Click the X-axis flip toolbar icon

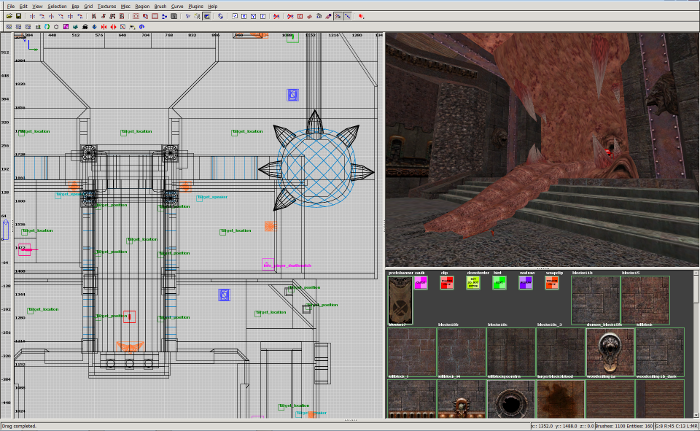pyautogui.click(x=32, y=16)
